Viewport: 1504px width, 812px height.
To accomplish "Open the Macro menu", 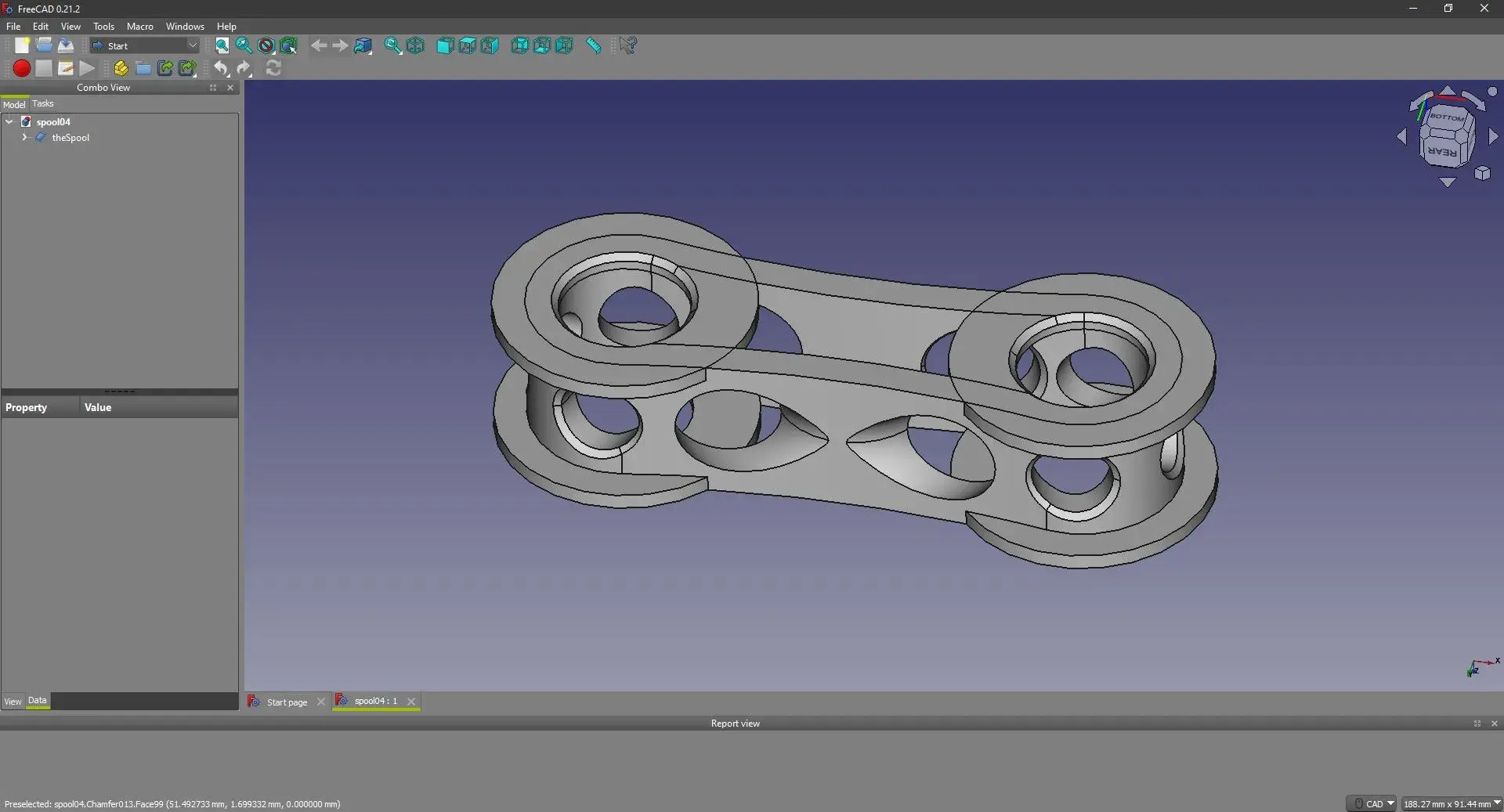I will [x=140, y=26].
